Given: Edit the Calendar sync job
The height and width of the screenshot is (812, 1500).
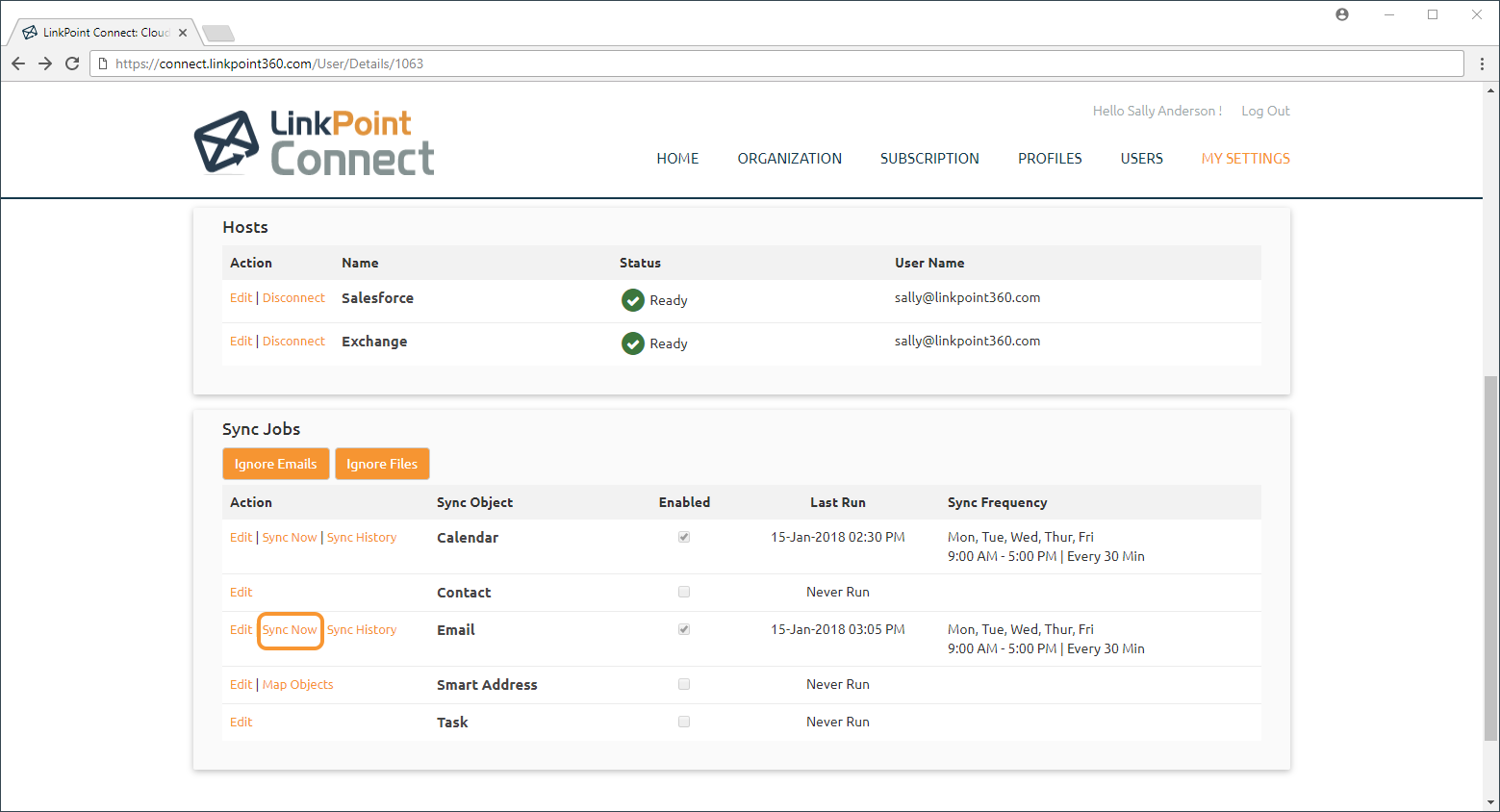Looking at the screenshot, I should (241, 538).
